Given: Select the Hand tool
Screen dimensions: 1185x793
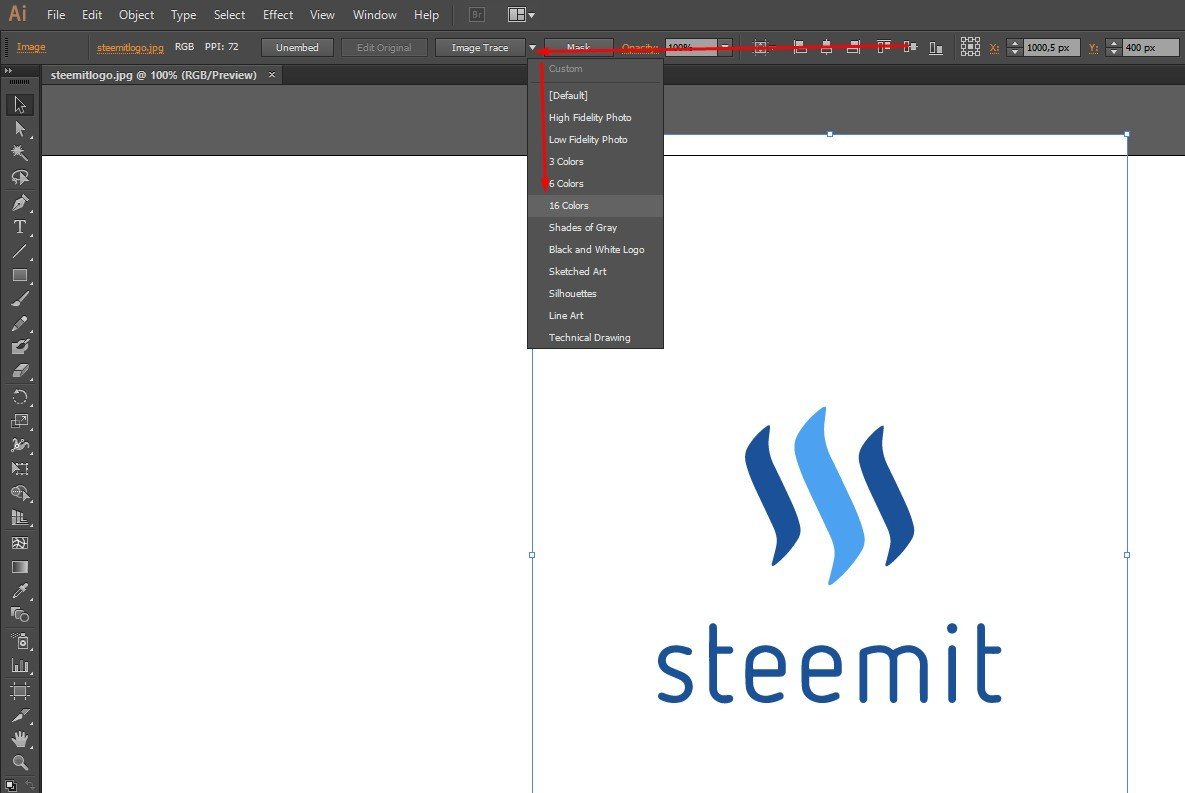Looking at the screenshot, I should [20, 739].
